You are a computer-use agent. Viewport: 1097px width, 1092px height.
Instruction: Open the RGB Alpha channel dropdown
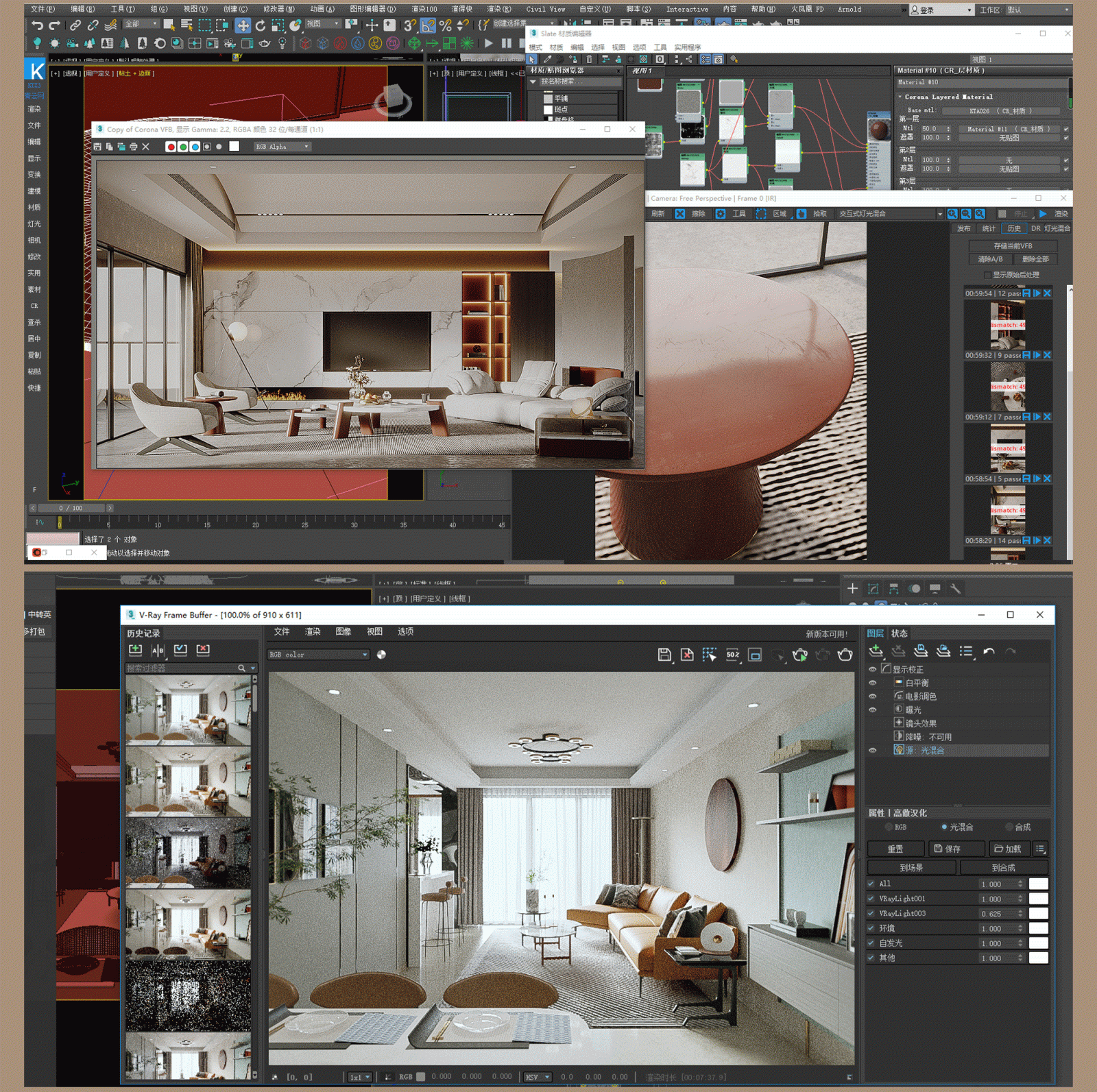282,147
